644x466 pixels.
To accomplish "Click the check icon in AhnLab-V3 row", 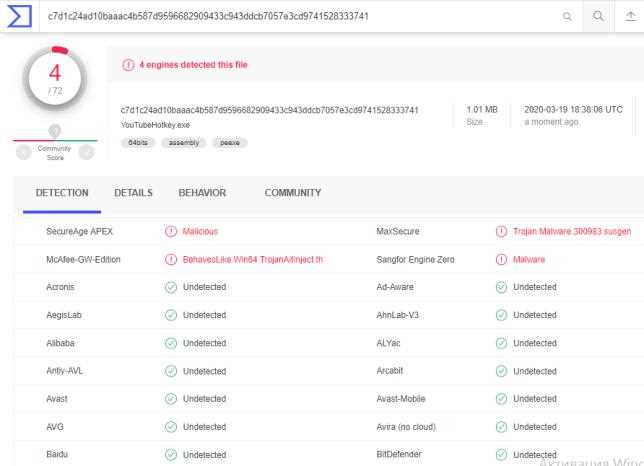I will pyautogui.click(x=501, y=315).
